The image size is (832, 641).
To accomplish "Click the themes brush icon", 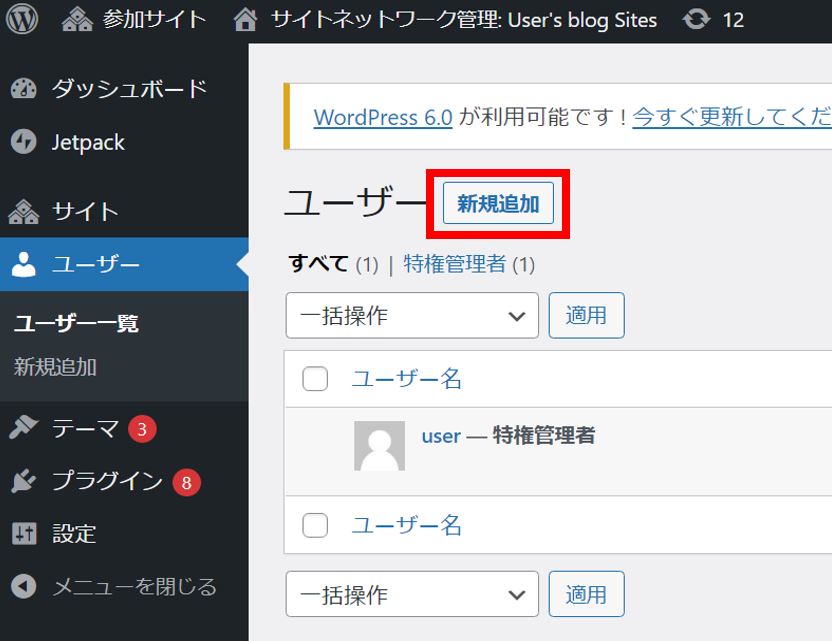I will pyautogui.click(x=23, y=429).
